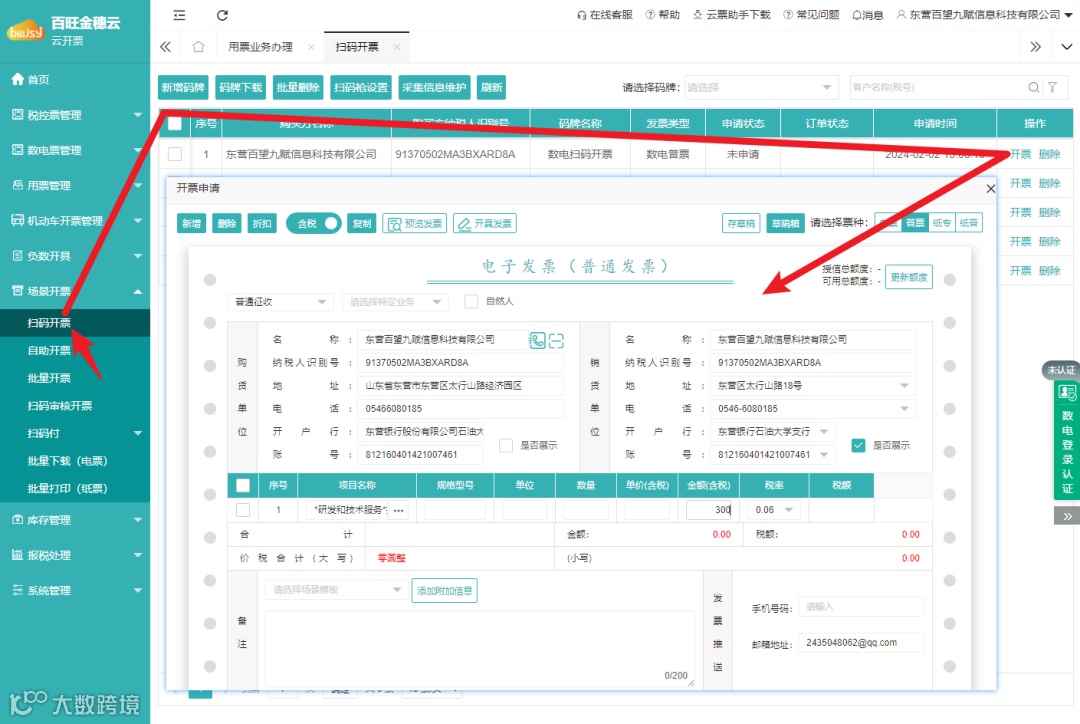Tick the select-all checkbox in invoice item header
Viewport: 1080px width, 724px height.
(x=242, y=486)
